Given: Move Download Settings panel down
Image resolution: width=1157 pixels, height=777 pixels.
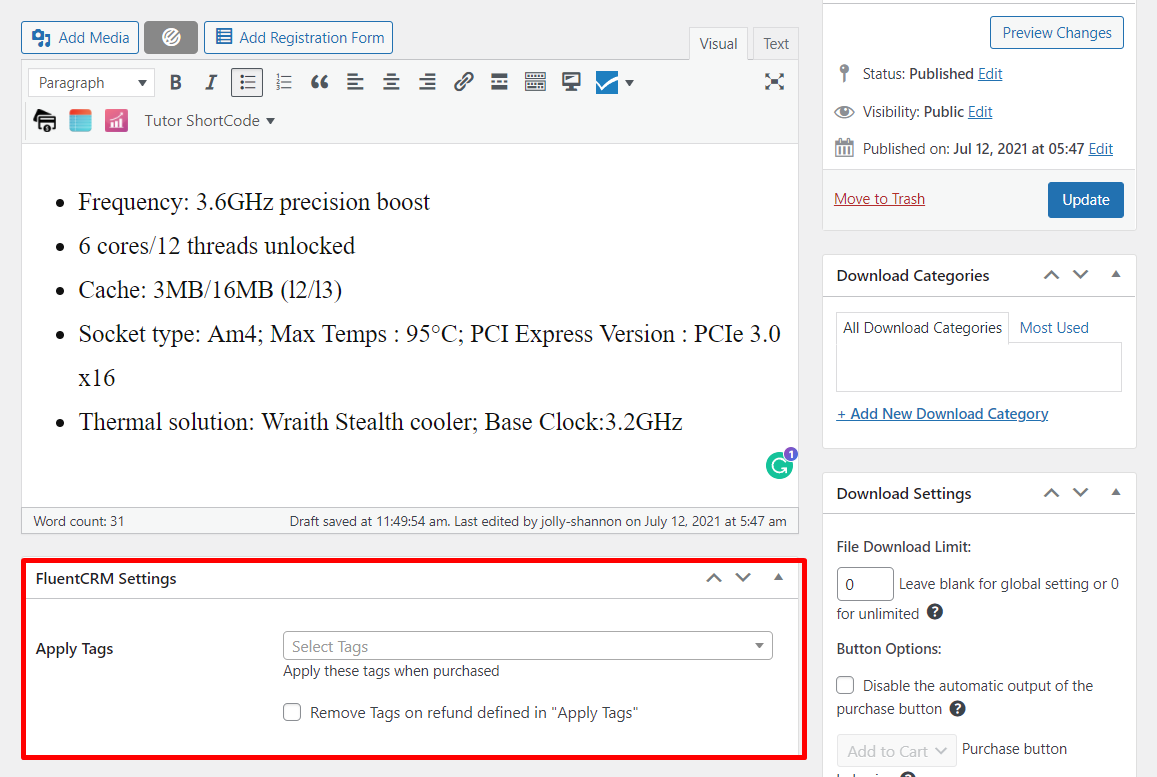Looking at the screenshot, I should 1080,493.
